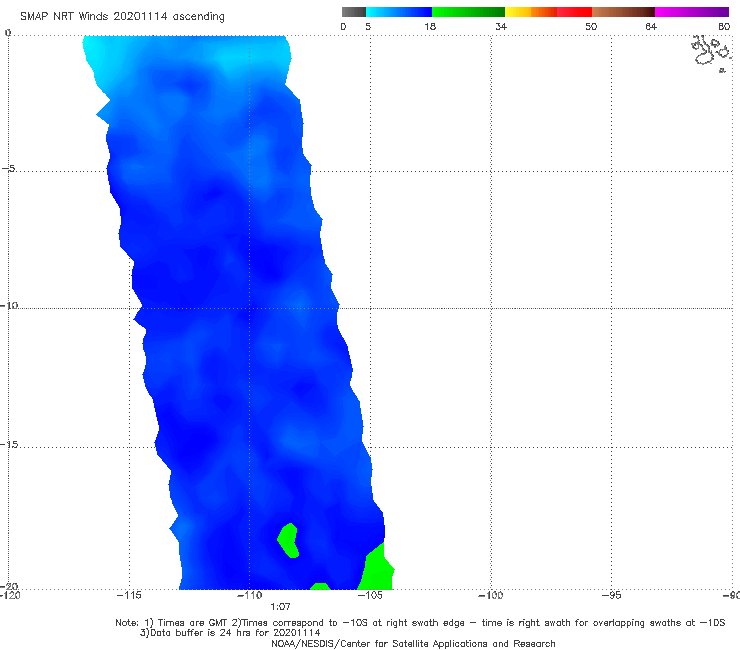
Task: Click the color bar label "50"
Action: [591, 26]
